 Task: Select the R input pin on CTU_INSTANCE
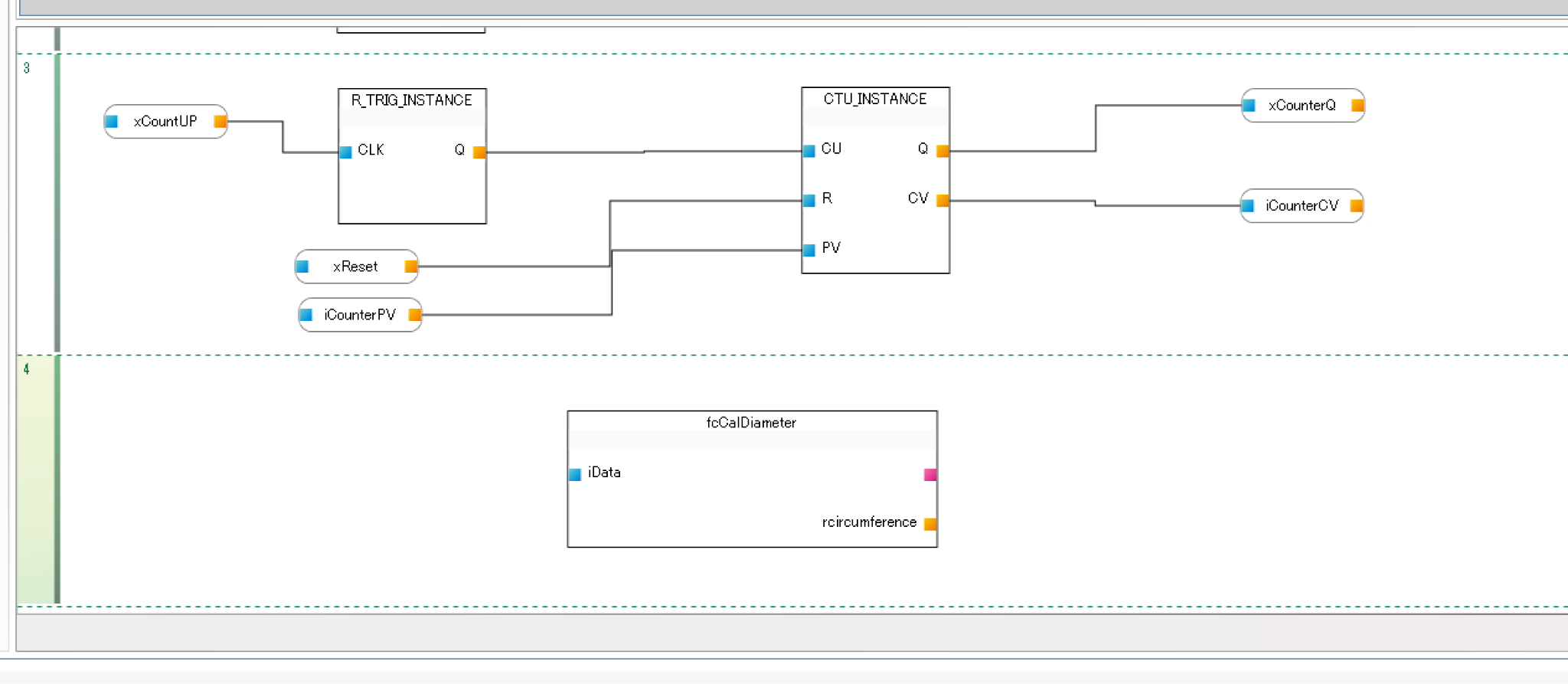[x=808, y=201]
